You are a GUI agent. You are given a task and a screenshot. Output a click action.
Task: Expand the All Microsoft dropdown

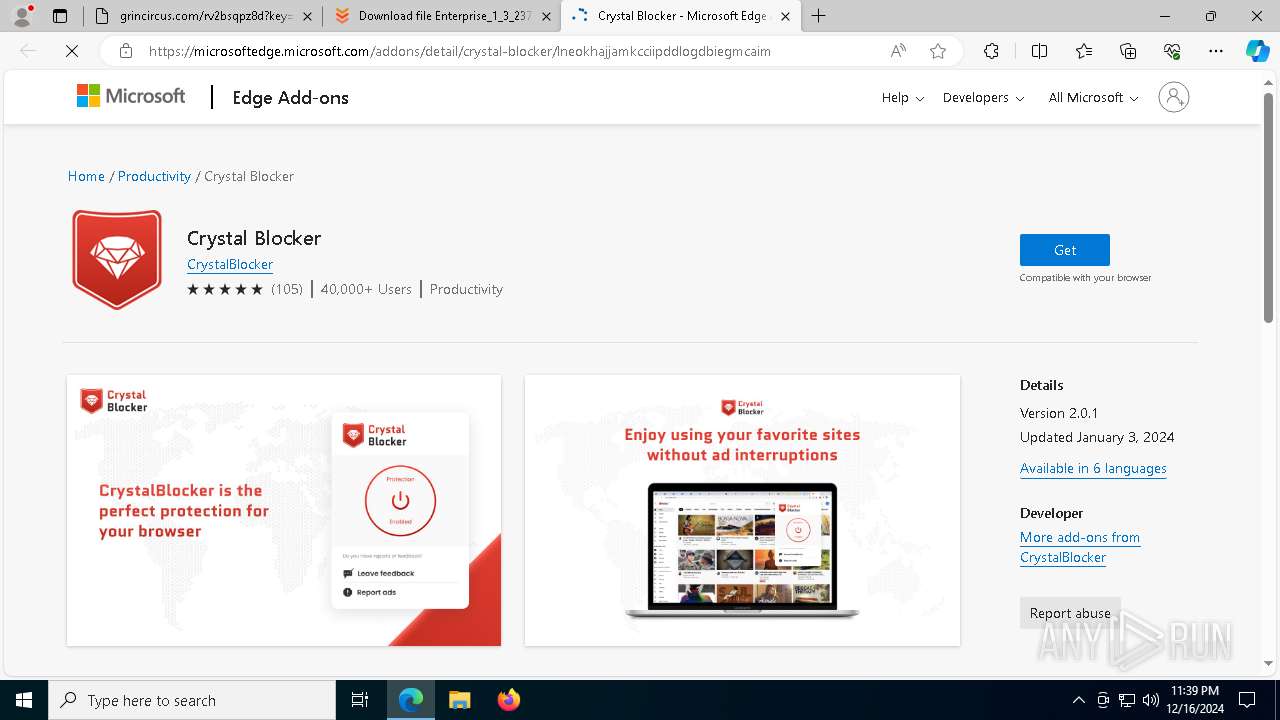pyautogui.click(x=1093, y=97)
